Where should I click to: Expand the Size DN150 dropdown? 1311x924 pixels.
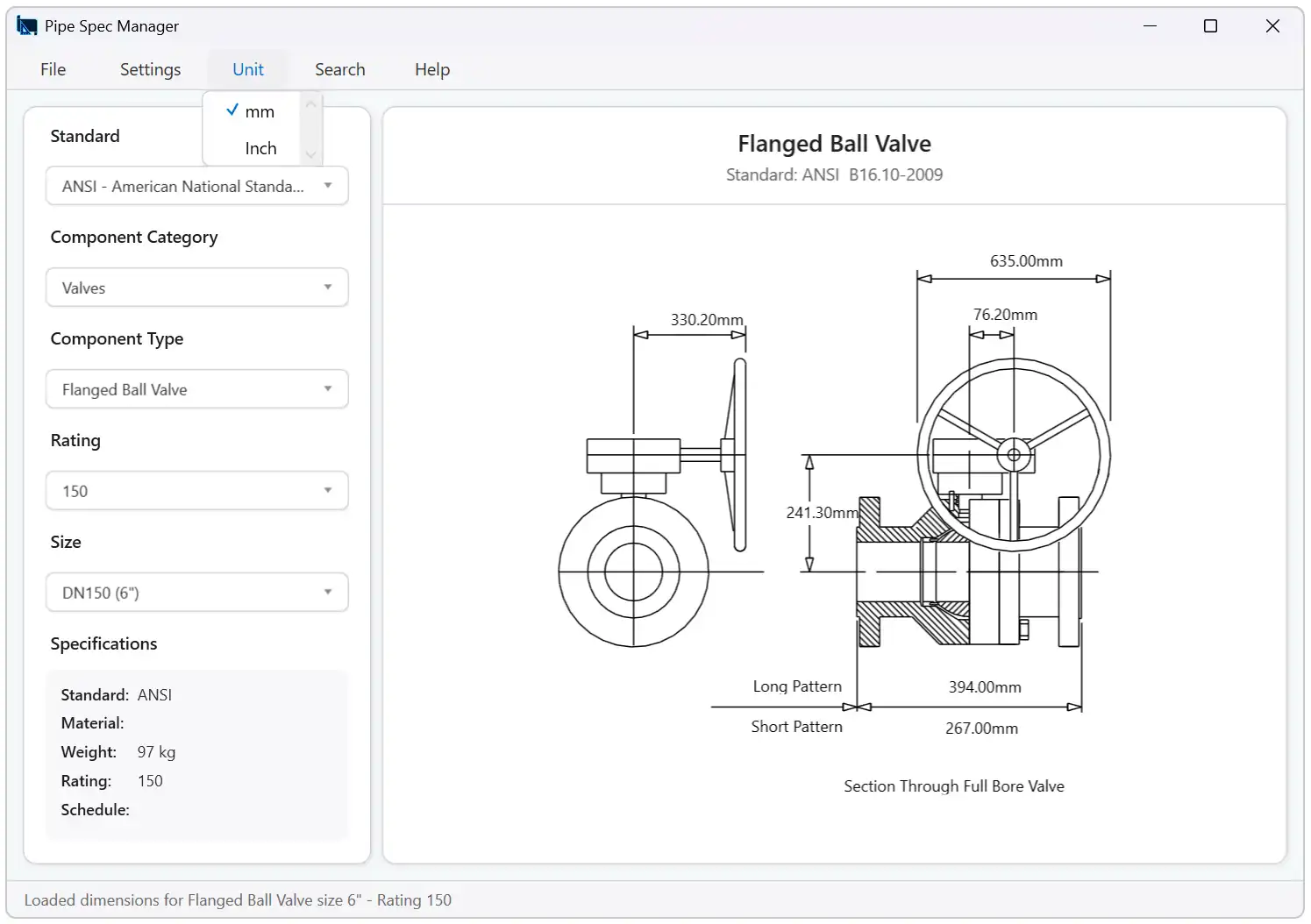[197, 593]
